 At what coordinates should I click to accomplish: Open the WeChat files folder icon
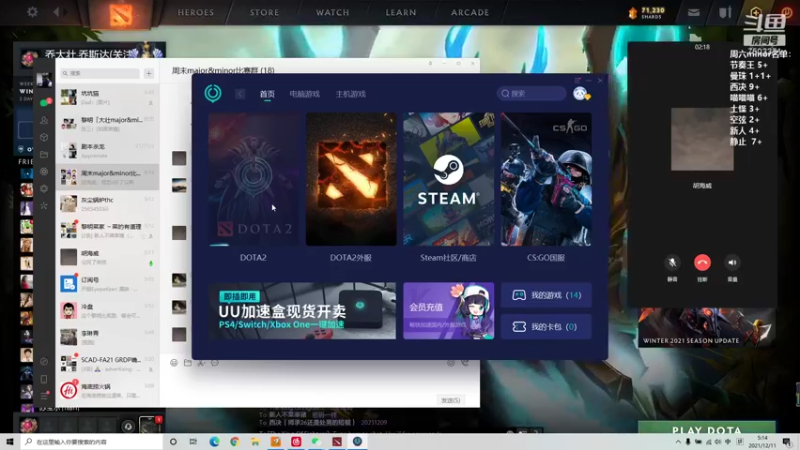44,155
